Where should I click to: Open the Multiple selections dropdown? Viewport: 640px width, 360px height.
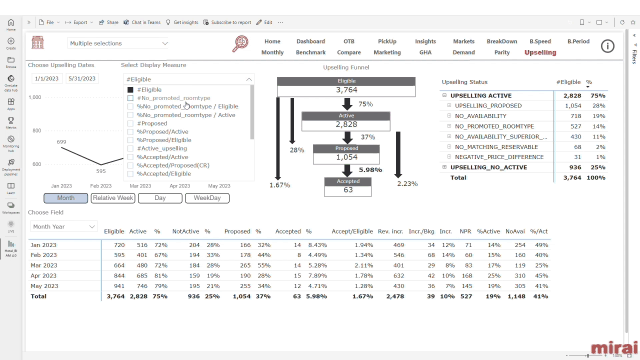pos(118,43)
